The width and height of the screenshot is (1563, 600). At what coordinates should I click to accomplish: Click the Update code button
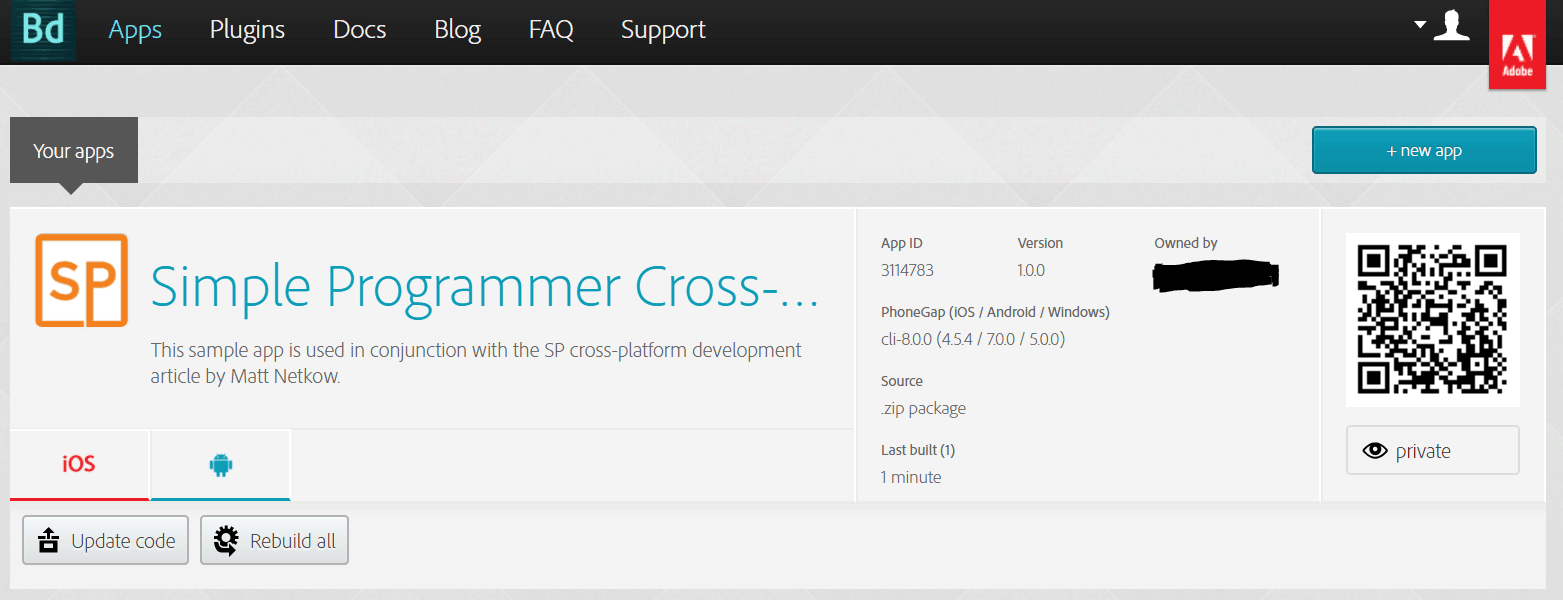pyautogui.click(x=105, y=541)
